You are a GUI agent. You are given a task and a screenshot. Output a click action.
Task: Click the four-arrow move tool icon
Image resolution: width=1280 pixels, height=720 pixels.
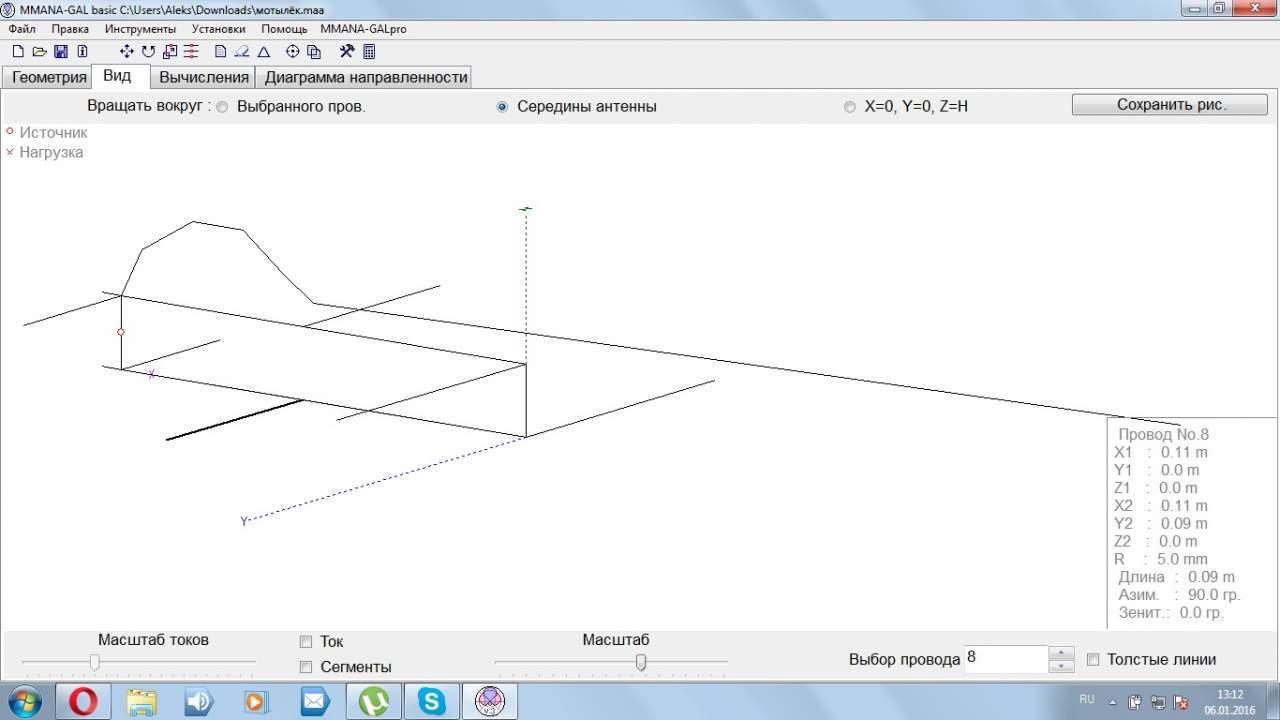(x=127, y=51)
